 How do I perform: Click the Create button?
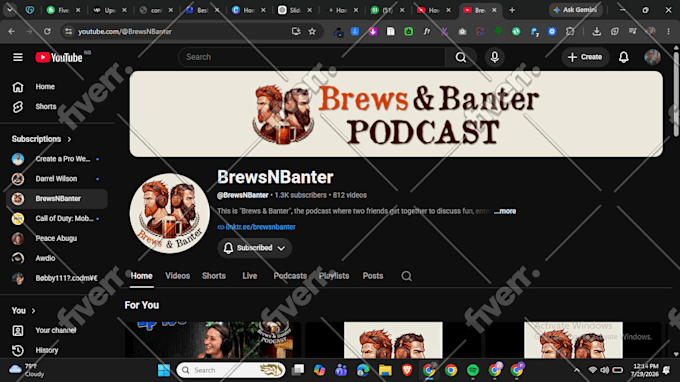(585, 57)
